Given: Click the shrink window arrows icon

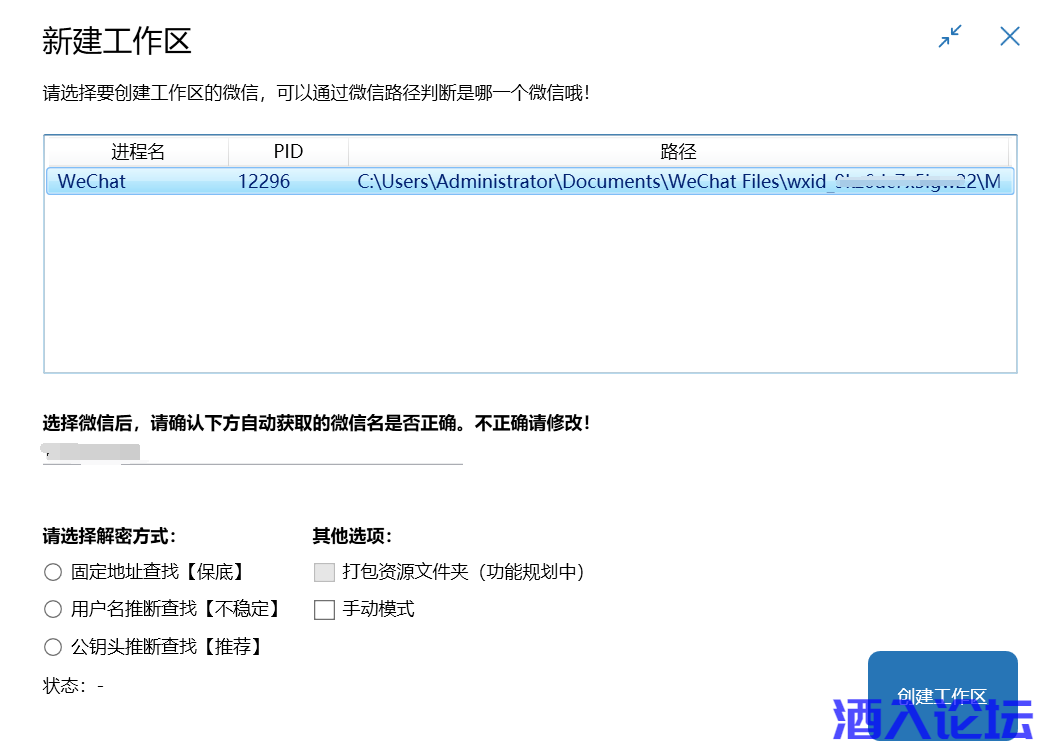Looking at the screenshot, I should pyautogui.click(x=950, y=37).
